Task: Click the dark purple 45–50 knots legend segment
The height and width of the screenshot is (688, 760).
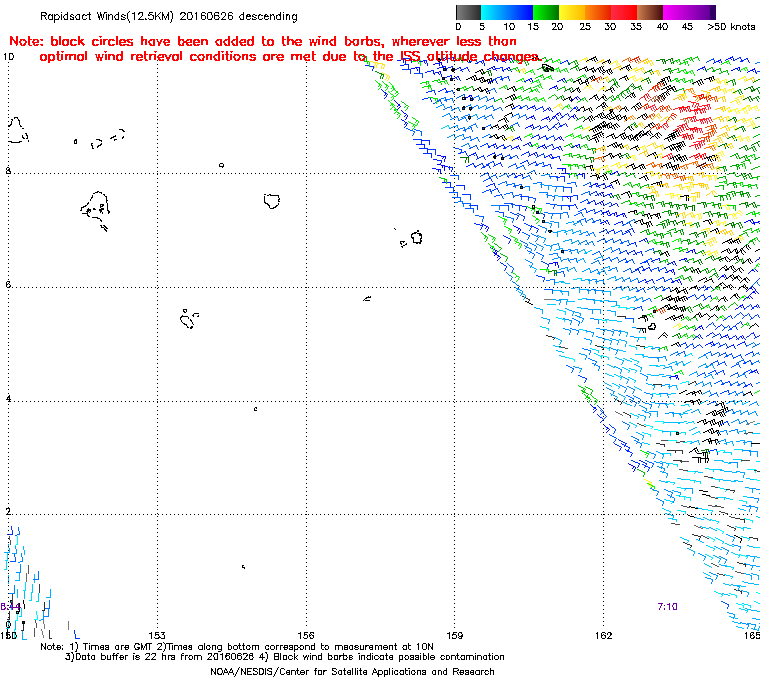Action: pyautogui.click(x=703, y=12)
